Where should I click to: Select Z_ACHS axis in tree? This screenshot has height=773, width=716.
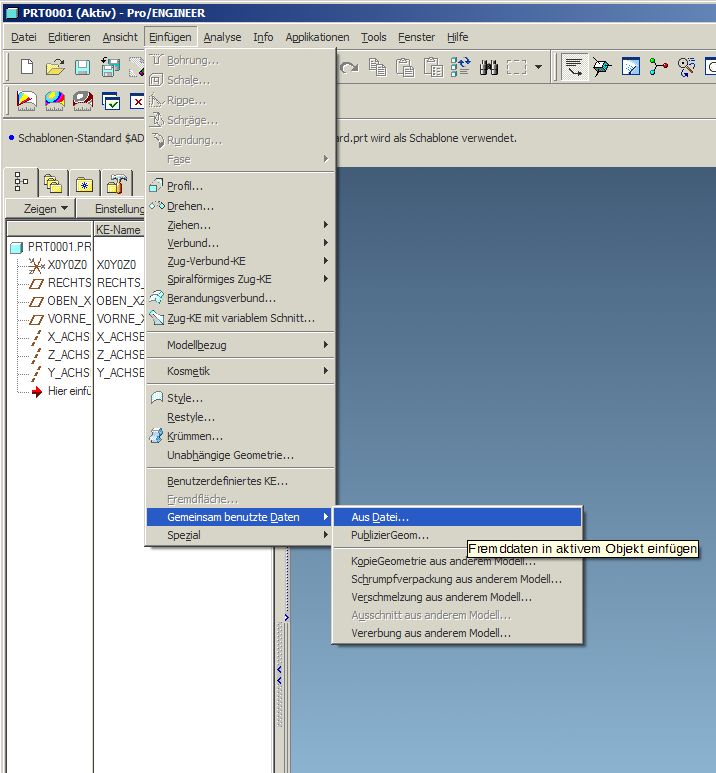pos(60,355)
